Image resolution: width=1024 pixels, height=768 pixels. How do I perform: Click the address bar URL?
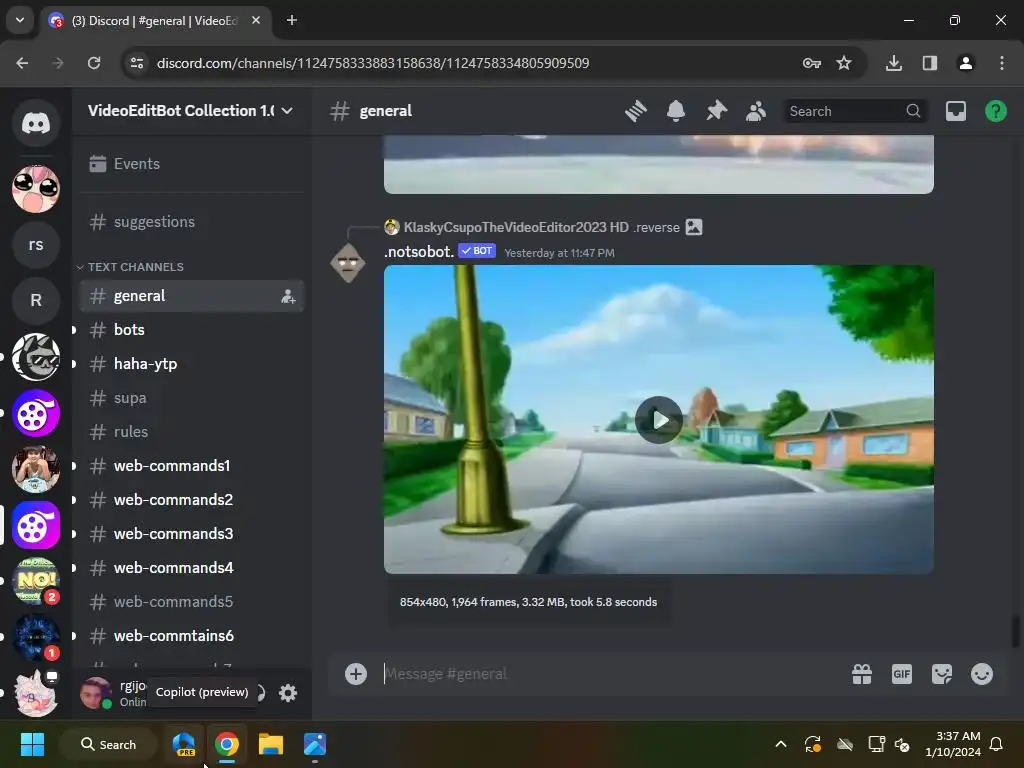pos(373,63)
